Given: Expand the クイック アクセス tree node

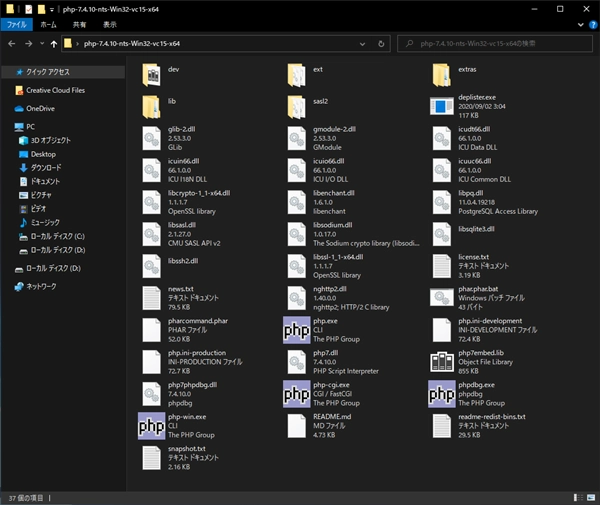Looking at the screenshot, I should 7,72.
